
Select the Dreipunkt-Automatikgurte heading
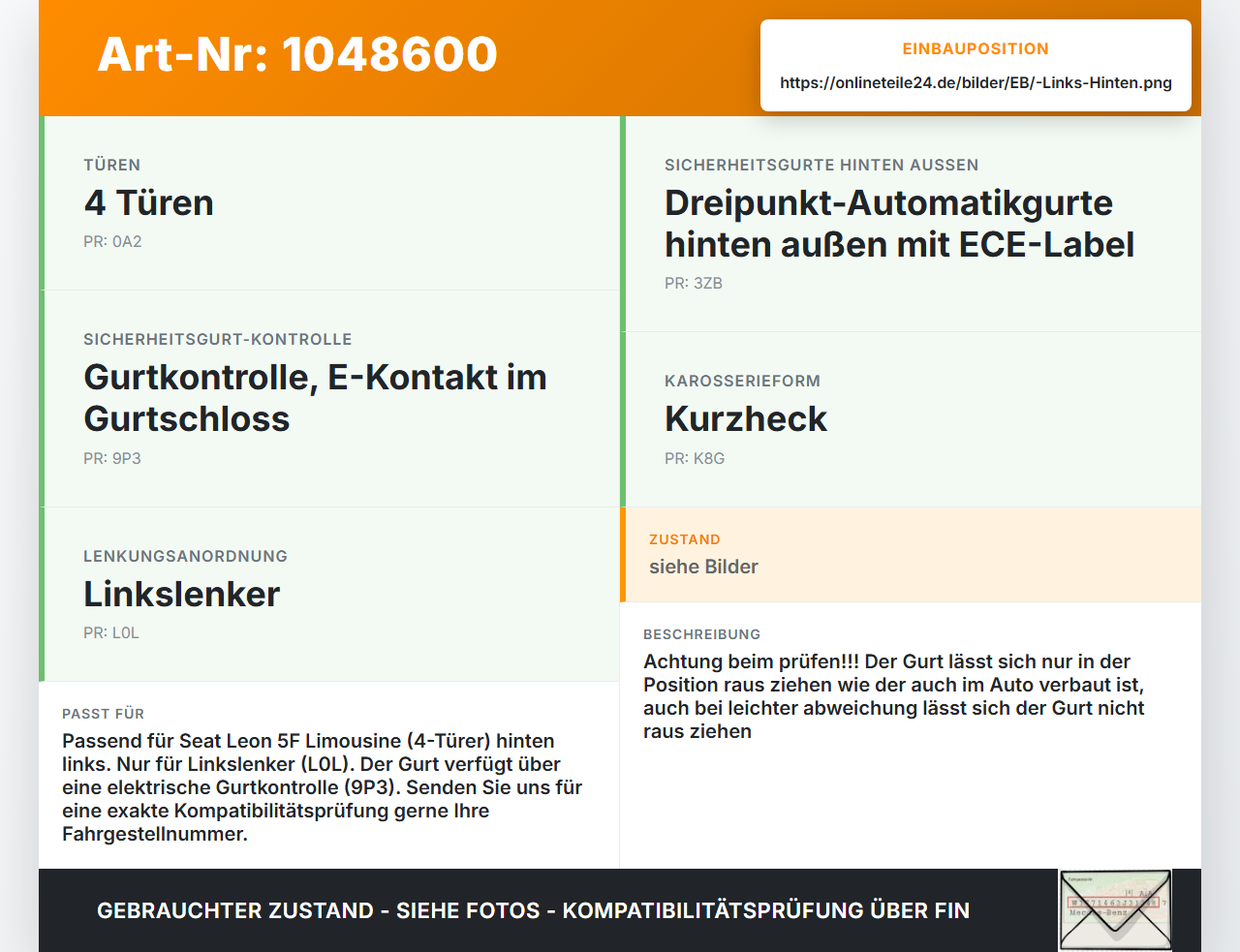point(899,224)
